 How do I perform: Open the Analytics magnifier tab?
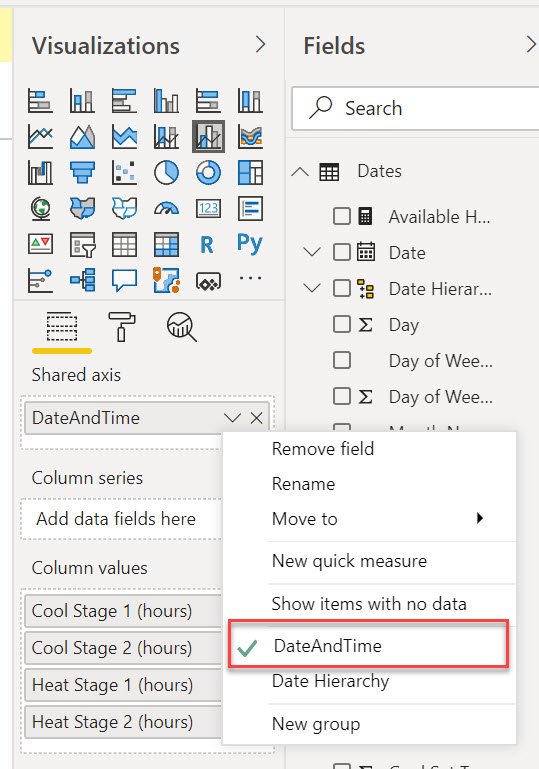pos(181,327)
